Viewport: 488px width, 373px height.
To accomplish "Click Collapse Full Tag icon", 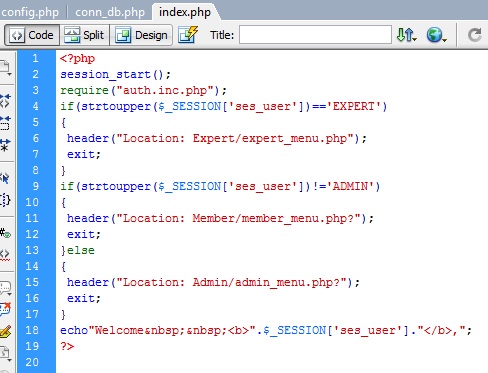I will tap(6, 100).
